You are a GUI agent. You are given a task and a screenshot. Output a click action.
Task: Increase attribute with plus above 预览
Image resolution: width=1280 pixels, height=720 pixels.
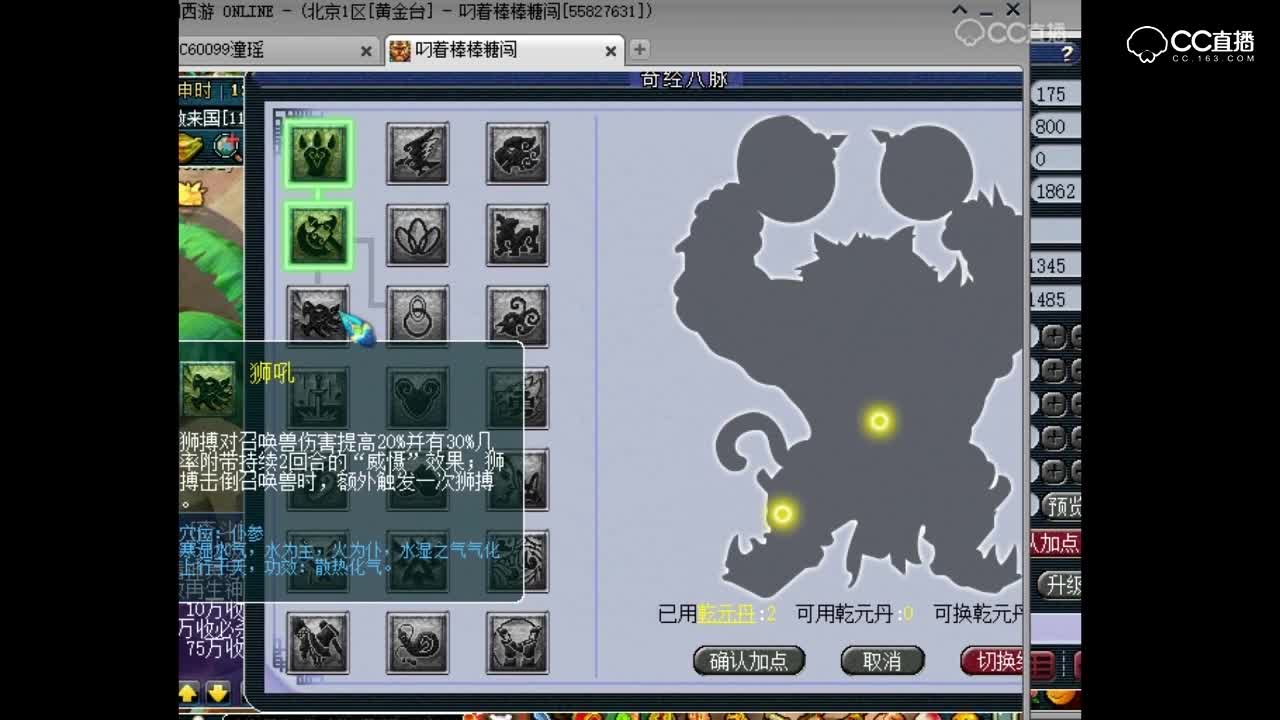(1053, 471)
